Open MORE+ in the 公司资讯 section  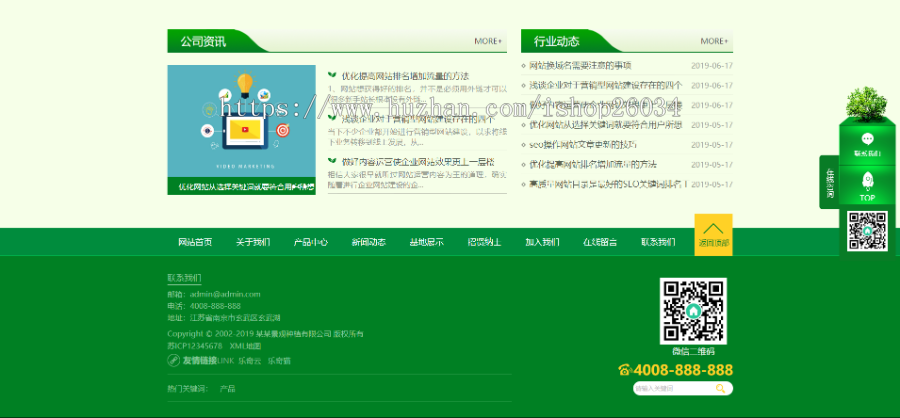[x=488, y=41]
